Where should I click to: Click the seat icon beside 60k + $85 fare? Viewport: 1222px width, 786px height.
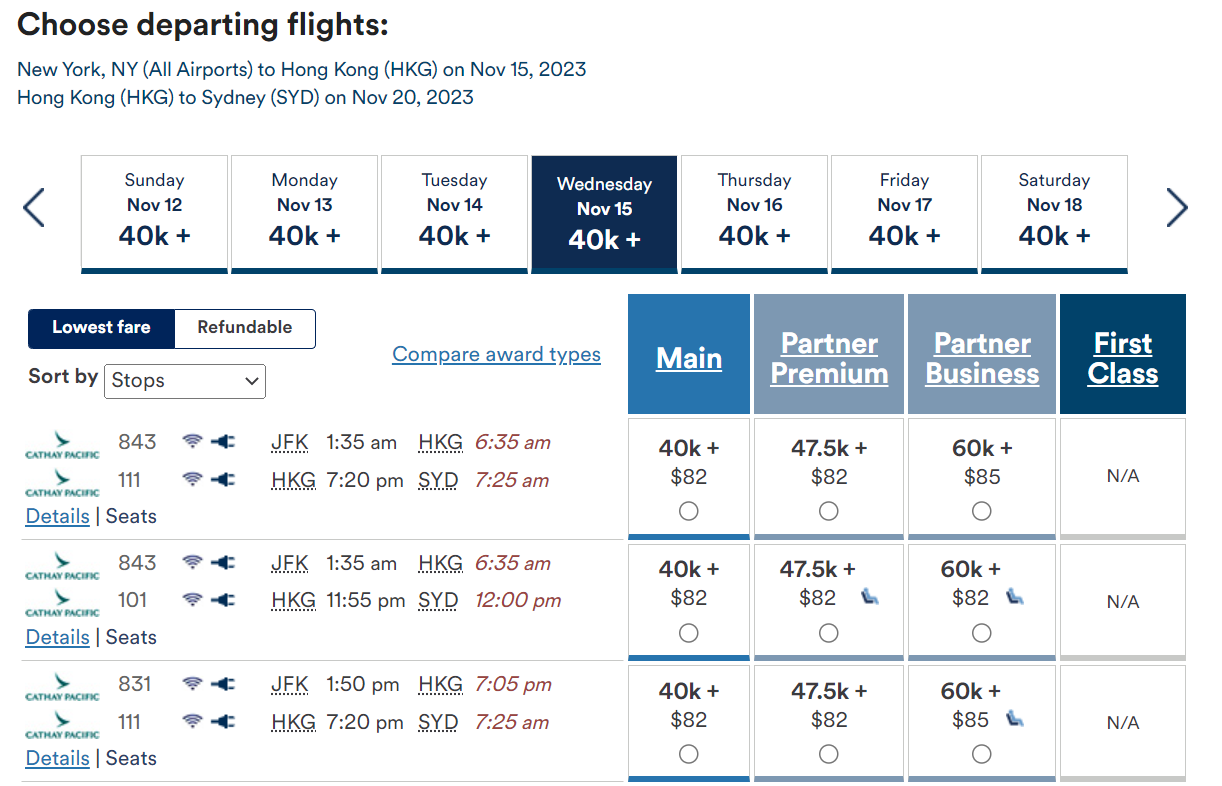coord(1013,718)
